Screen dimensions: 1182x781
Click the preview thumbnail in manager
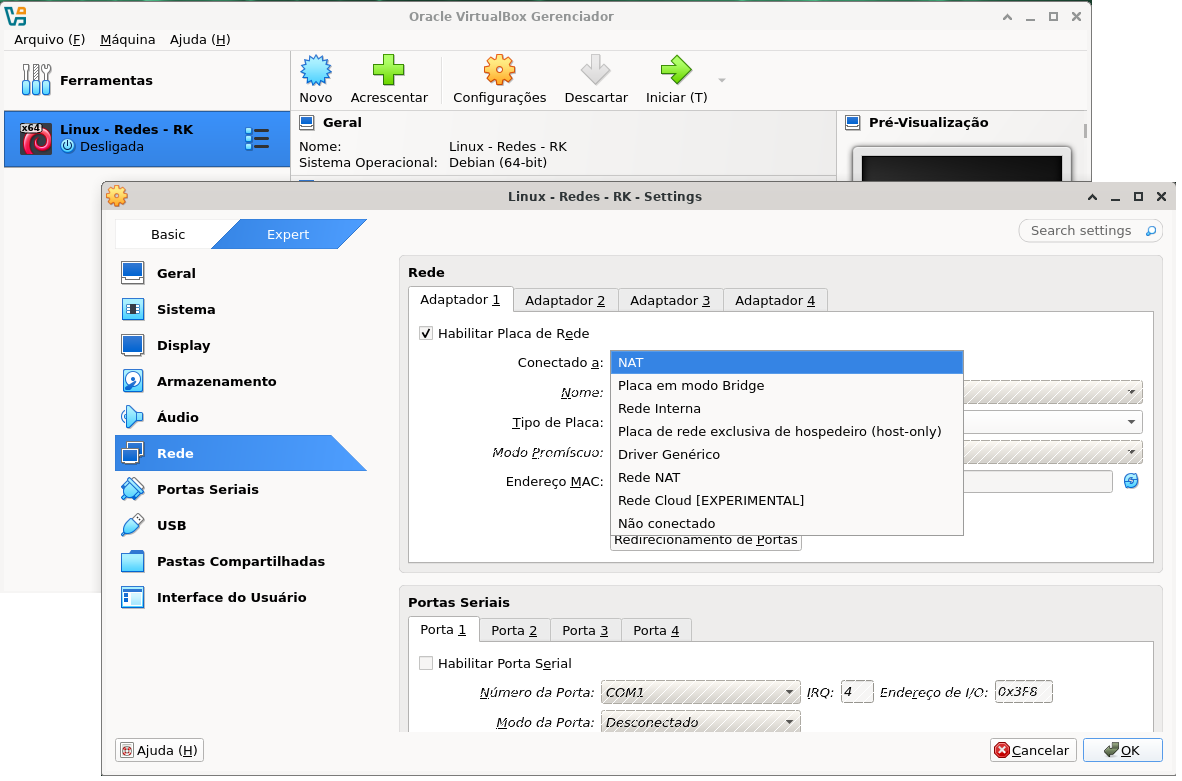click(x=961, y=164)
